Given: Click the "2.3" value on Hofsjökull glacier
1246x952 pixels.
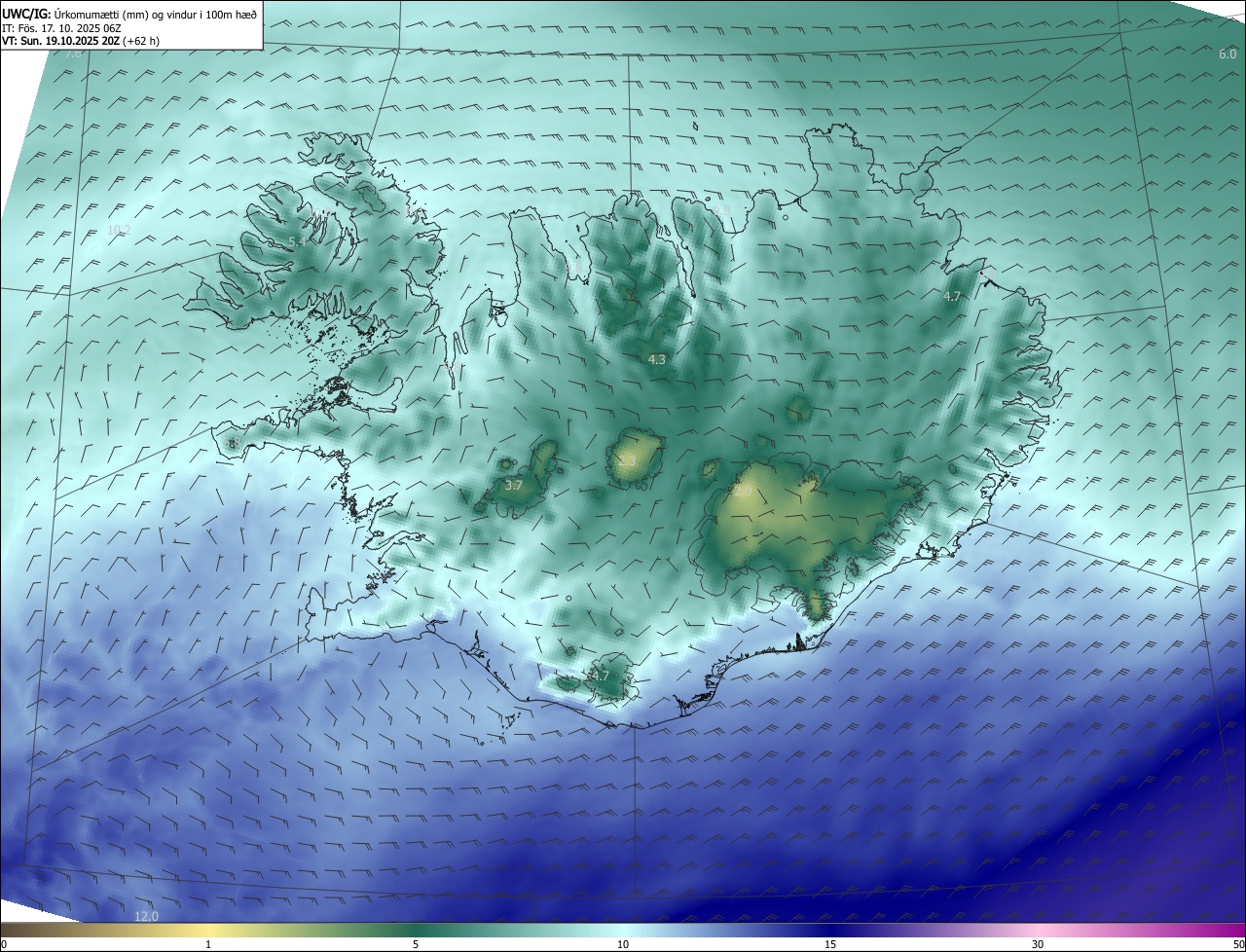Looking at the screenshot, I should [627, 461].
